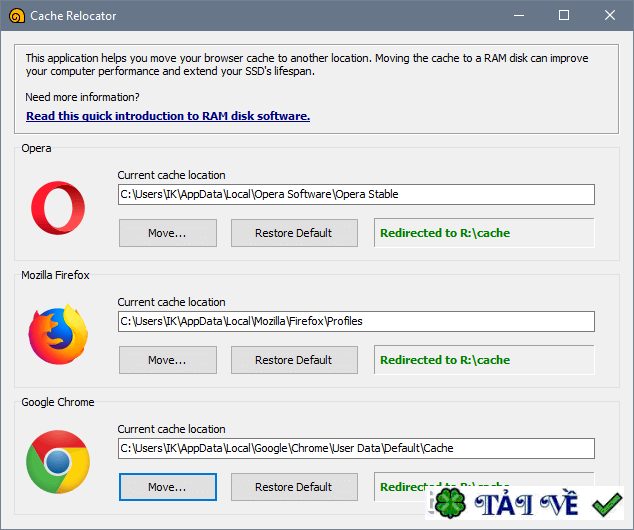Screen dimensions: 634x530
Task: Maximize the Cache Relocator window
Action: pyautogui.click(x=564, y=16)
